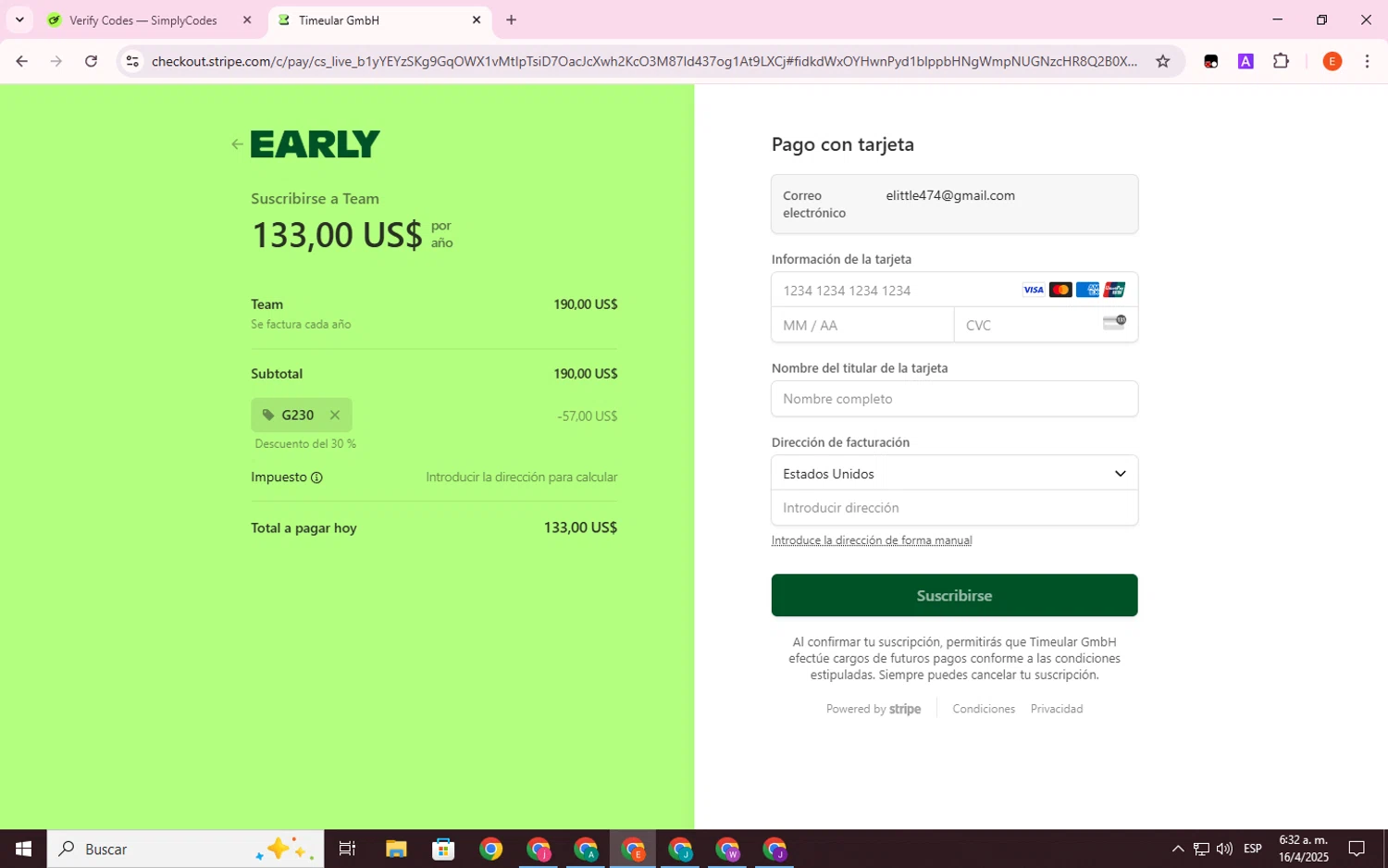
Task: Click the purple A extension icon
Action: click(x=1245, y=61)
